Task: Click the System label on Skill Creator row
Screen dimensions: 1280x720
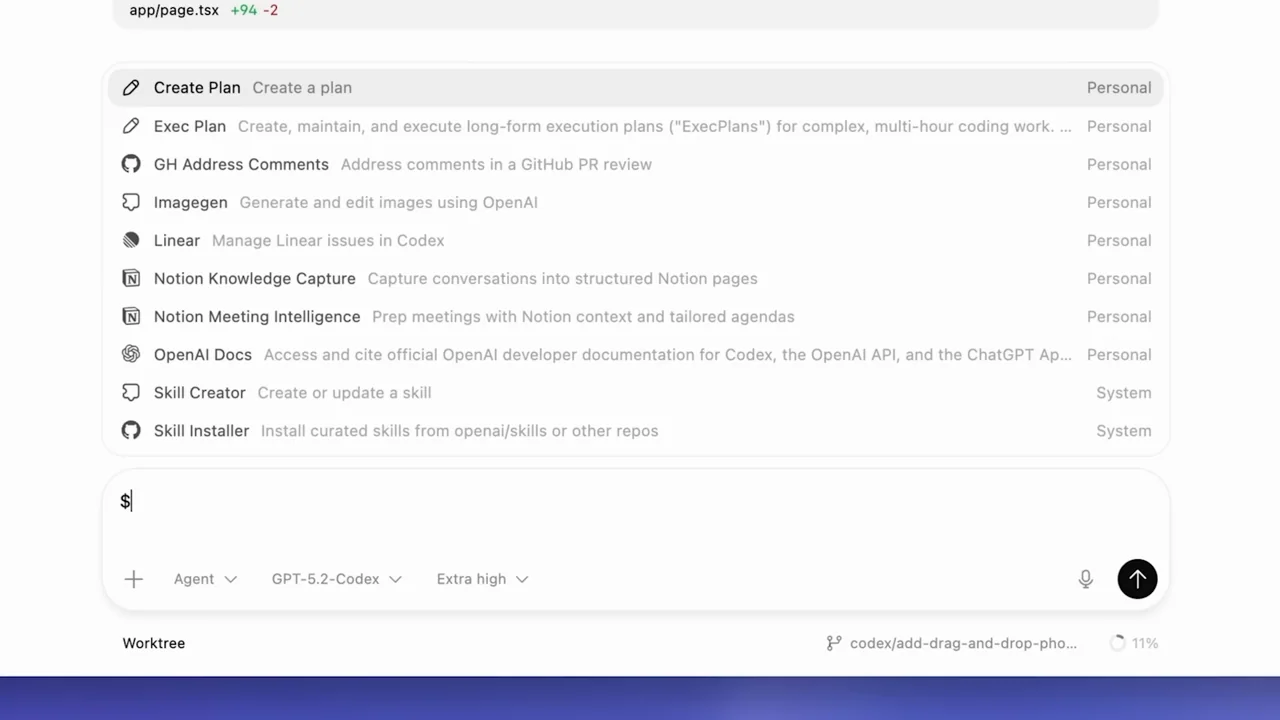Action: click(1124, 392)
